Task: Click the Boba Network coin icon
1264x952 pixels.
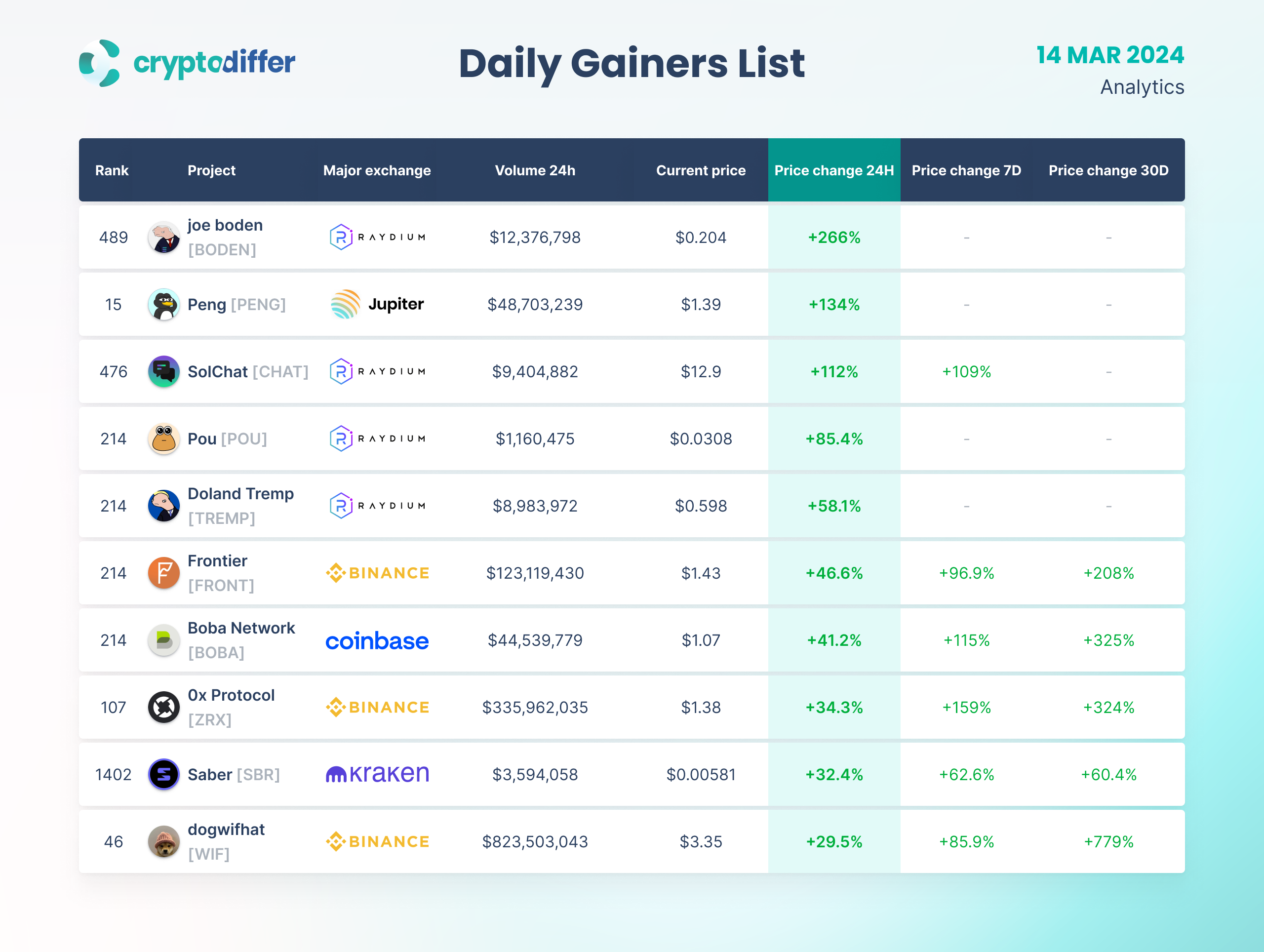Action: coord(163,640)
